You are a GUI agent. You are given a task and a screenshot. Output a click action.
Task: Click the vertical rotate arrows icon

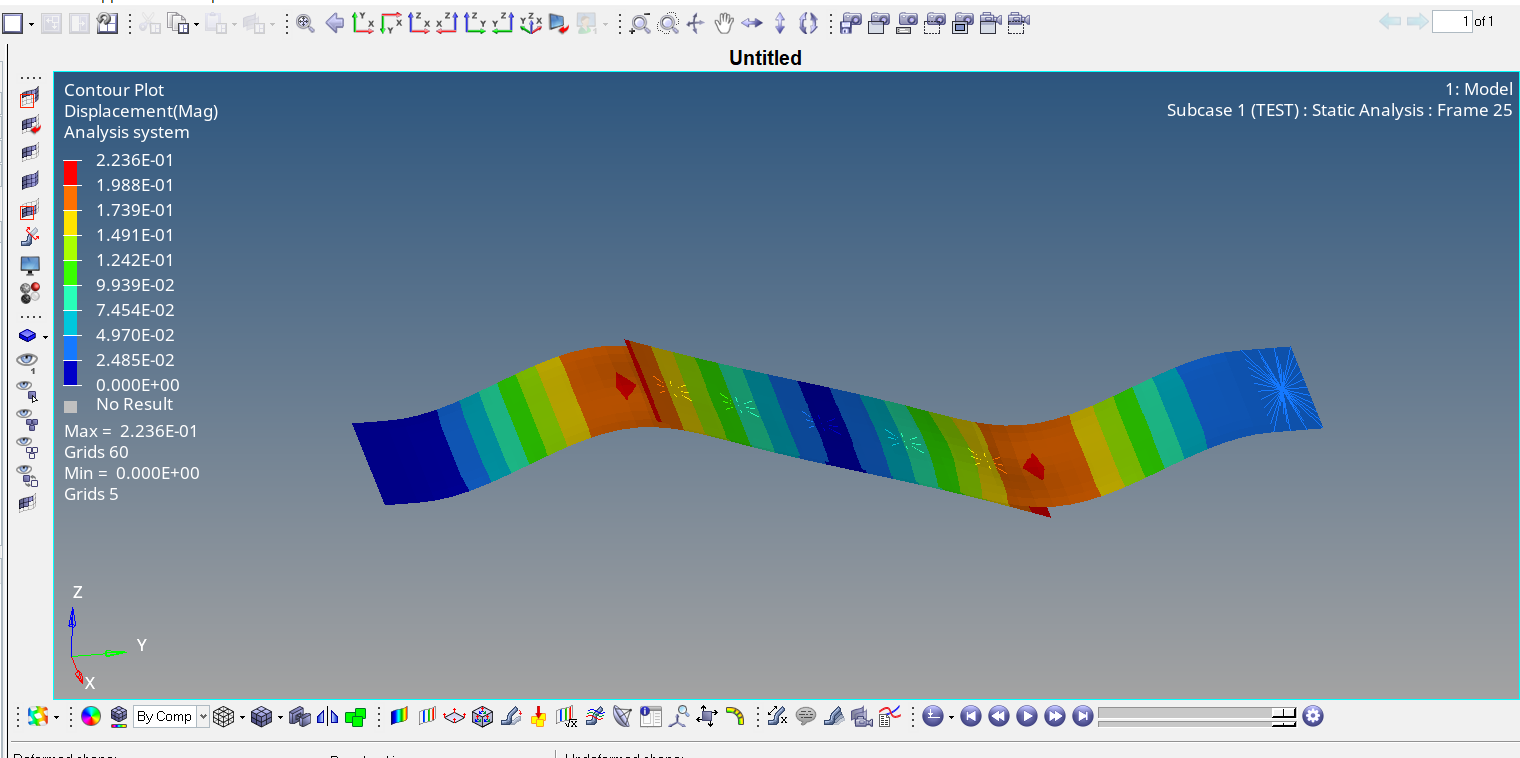[780, 23]
